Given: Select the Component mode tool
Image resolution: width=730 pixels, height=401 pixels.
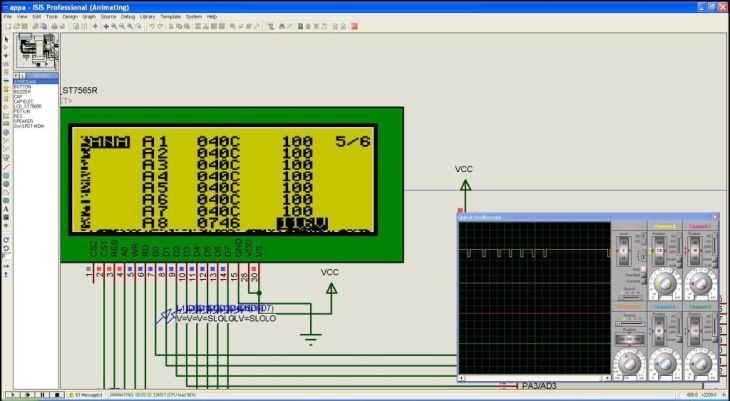Looking at the screenshot, I should tap(6, 47).
